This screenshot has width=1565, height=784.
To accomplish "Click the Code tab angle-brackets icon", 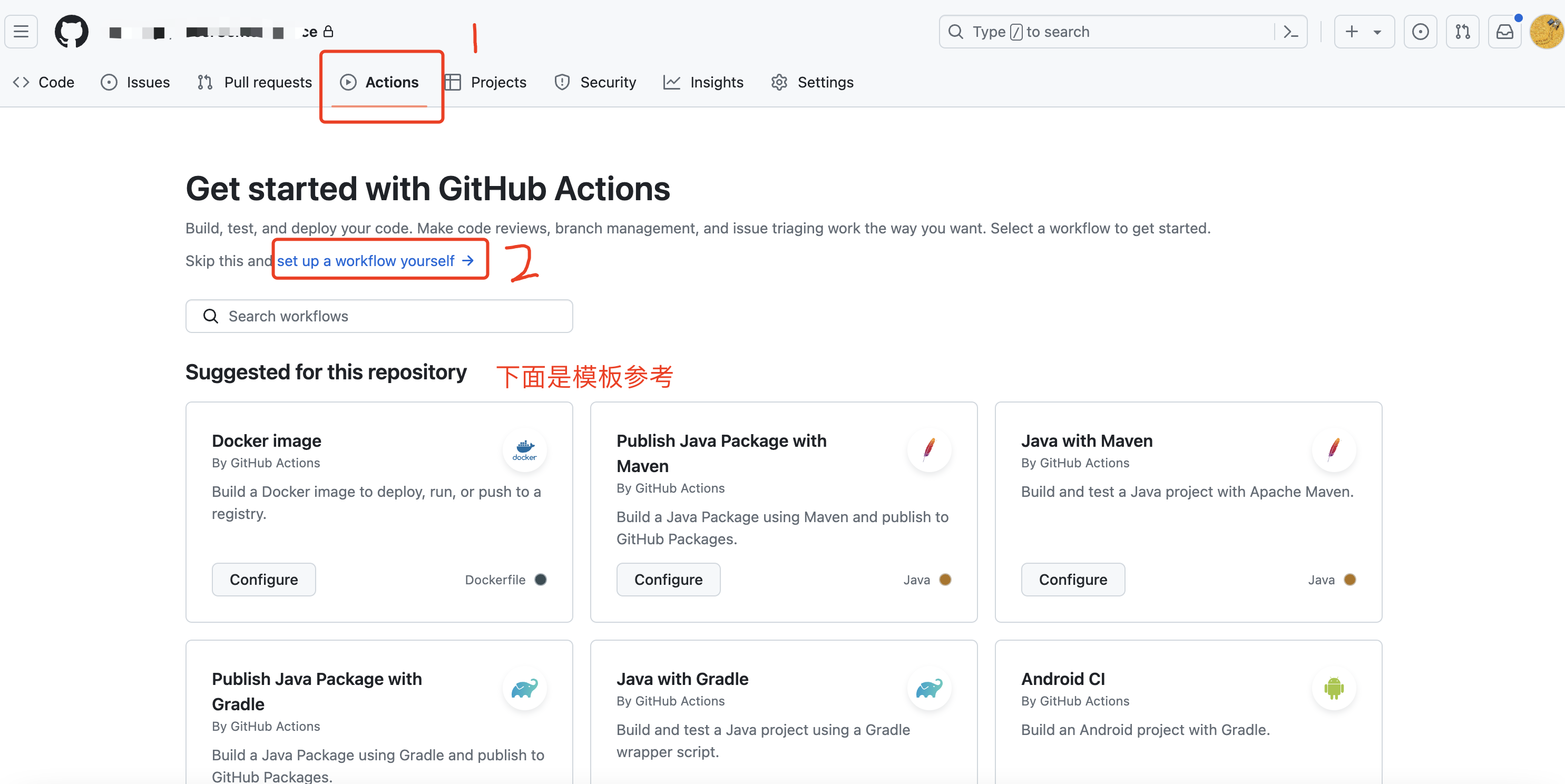I will point(21,82).
